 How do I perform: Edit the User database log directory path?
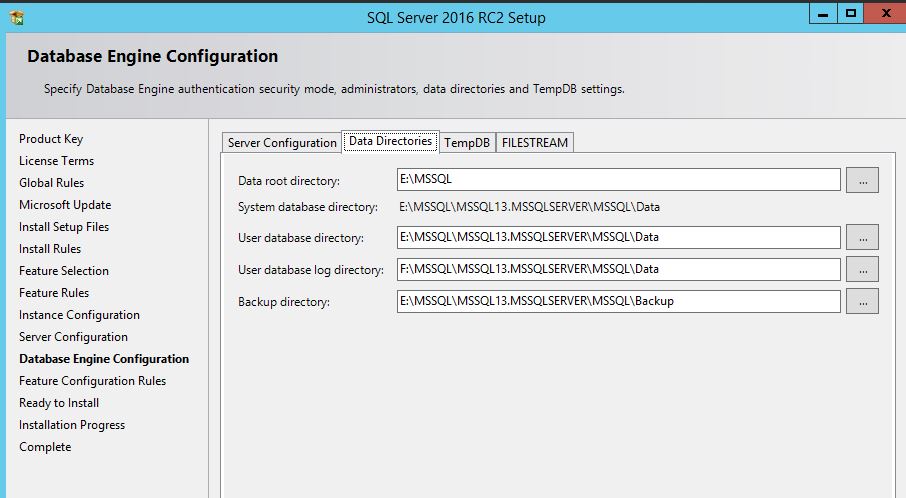click(x=618, y=269)
